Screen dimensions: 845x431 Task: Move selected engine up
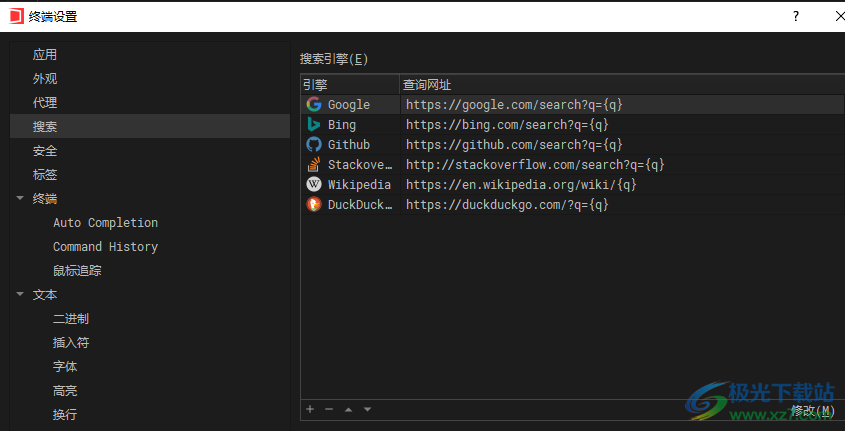coord(348,409)
